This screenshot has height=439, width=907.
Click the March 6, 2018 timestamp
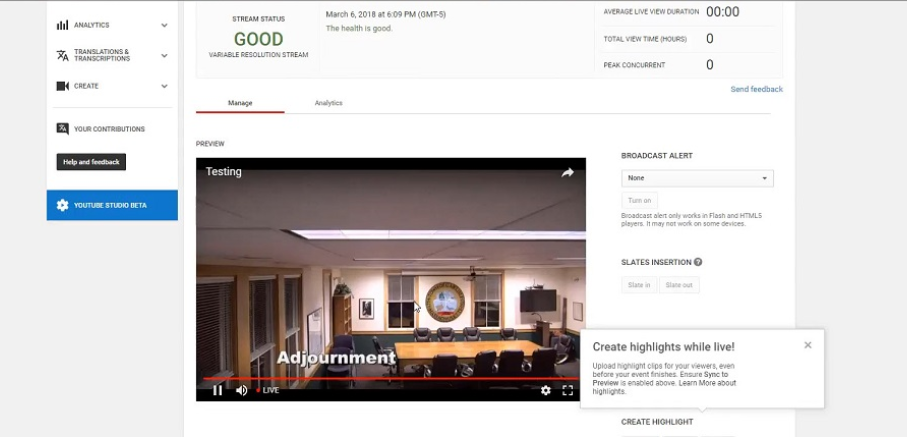click(x=386, y=14)
